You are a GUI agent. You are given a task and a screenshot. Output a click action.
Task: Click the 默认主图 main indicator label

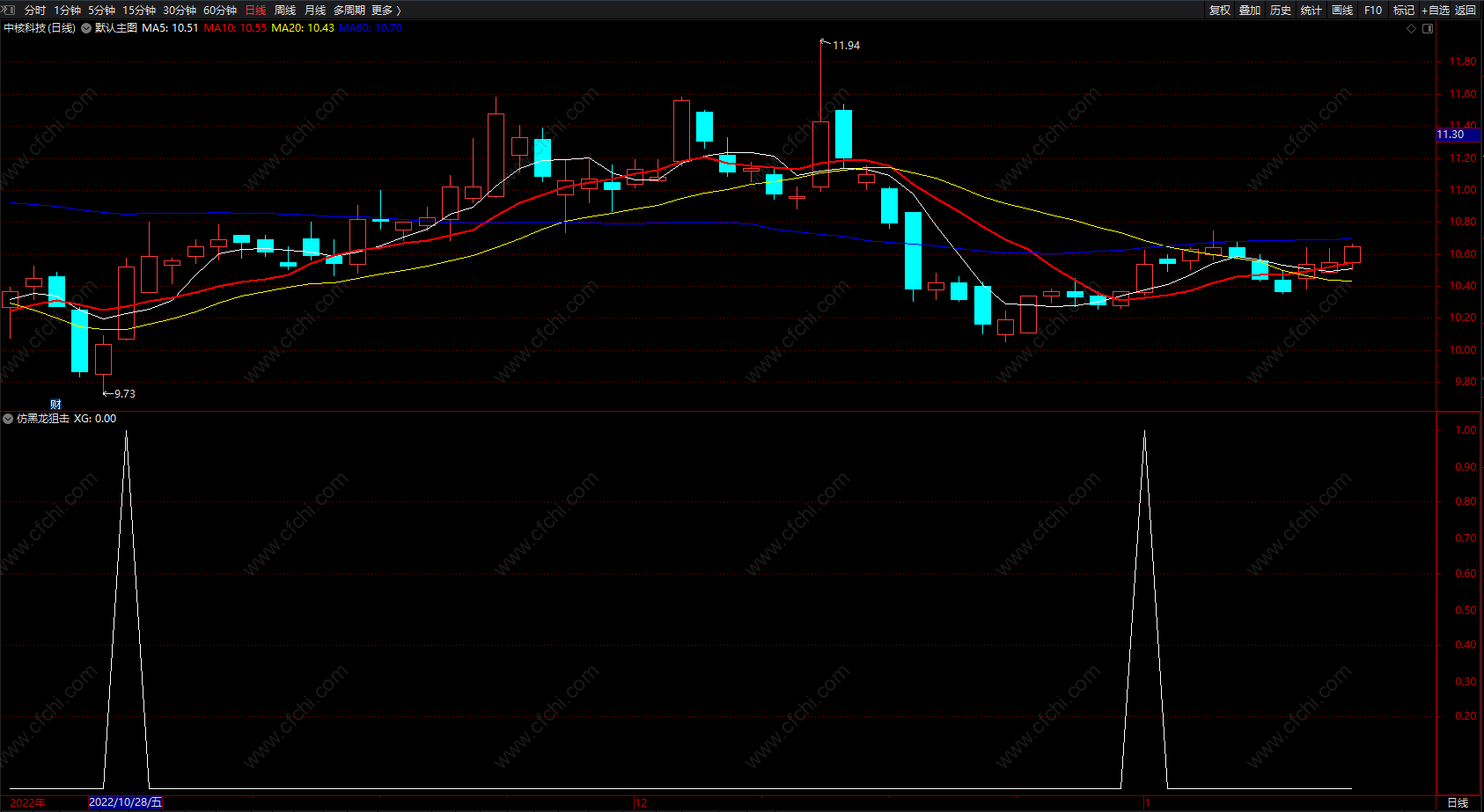116,28
